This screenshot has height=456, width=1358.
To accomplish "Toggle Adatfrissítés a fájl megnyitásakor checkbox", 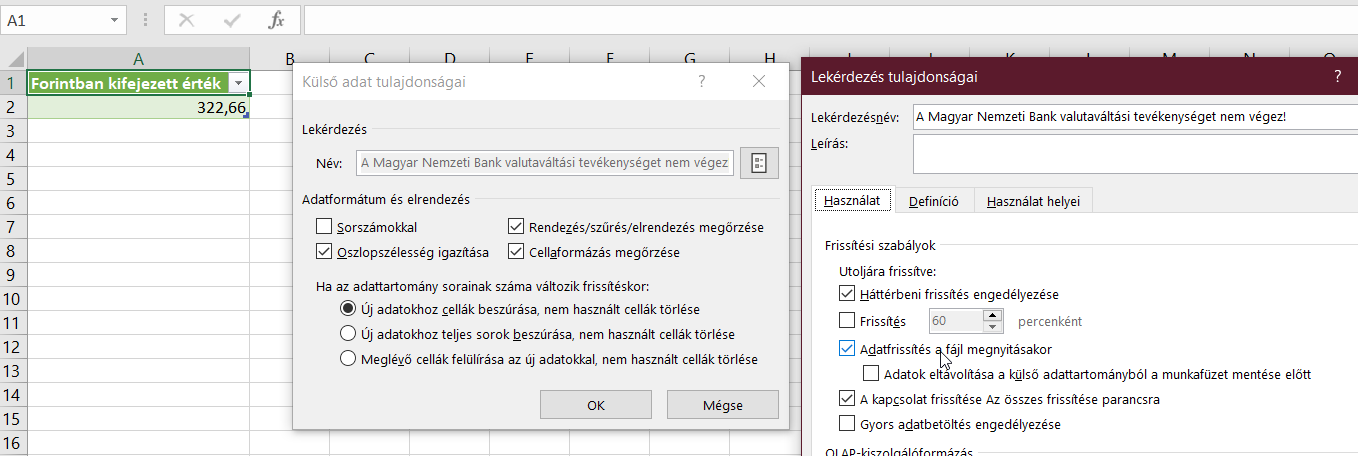I will pyautogui.click(x=847, y=349).
